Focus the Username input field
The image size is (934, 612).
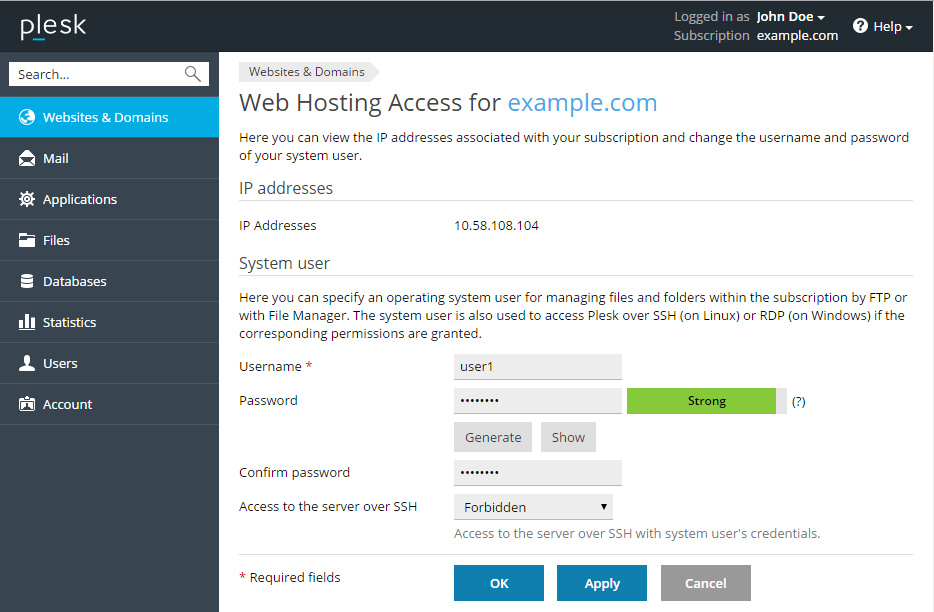(x=537, y=367)
